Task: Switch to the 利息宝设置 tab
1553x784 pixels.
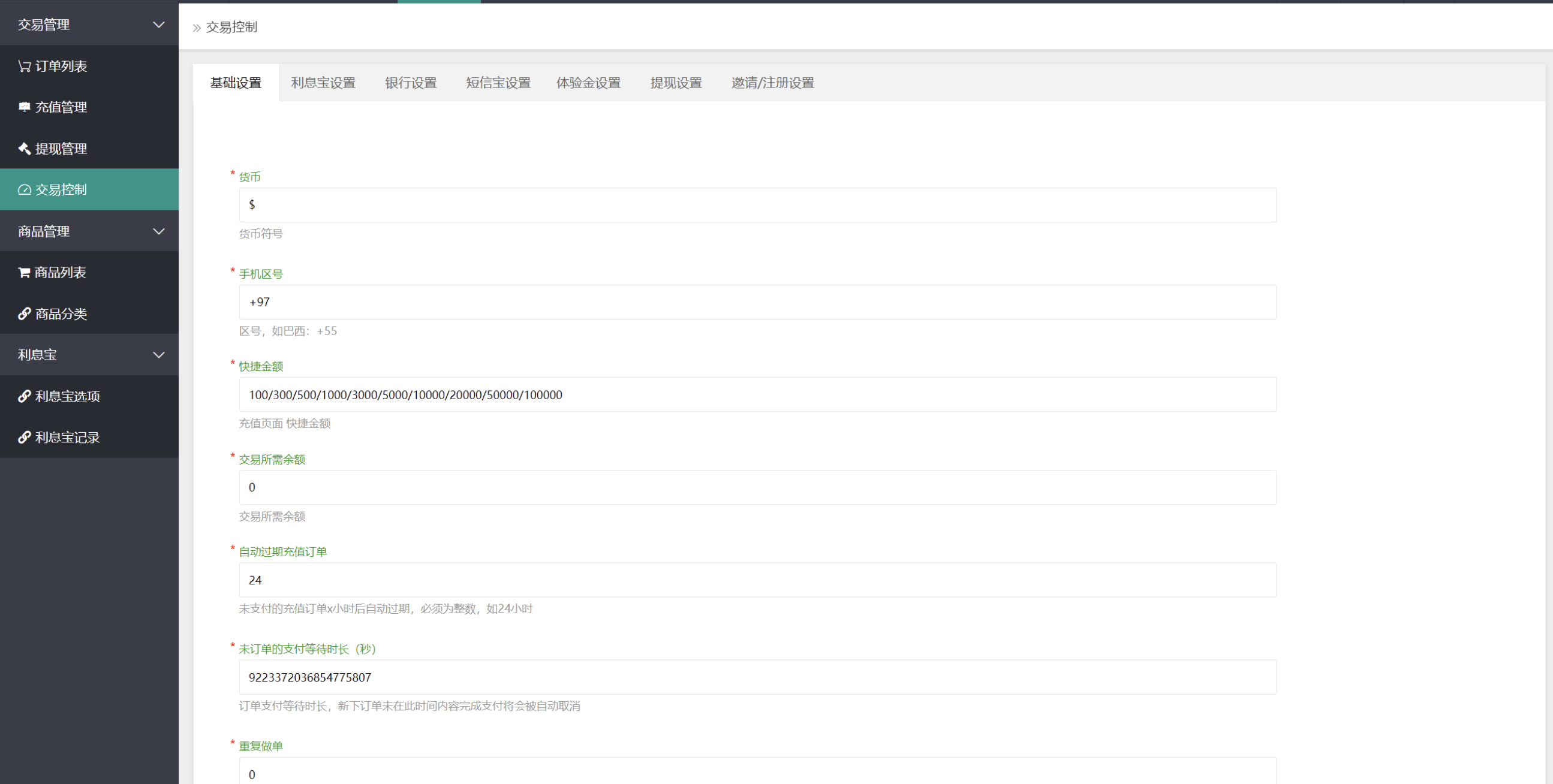Action: 323,83
